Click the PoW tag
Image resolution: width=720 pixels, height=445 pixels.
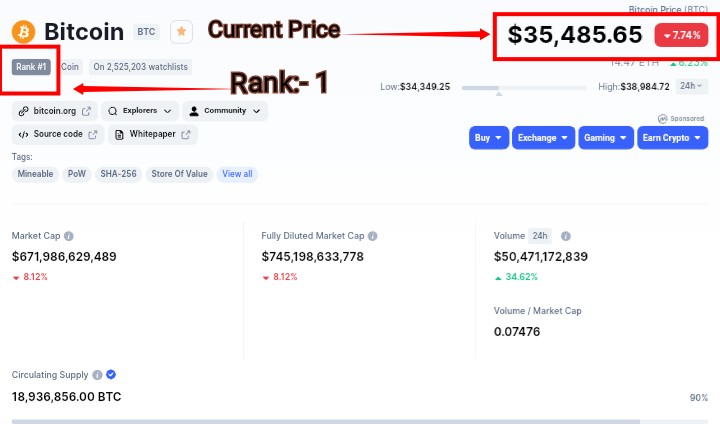77,174
